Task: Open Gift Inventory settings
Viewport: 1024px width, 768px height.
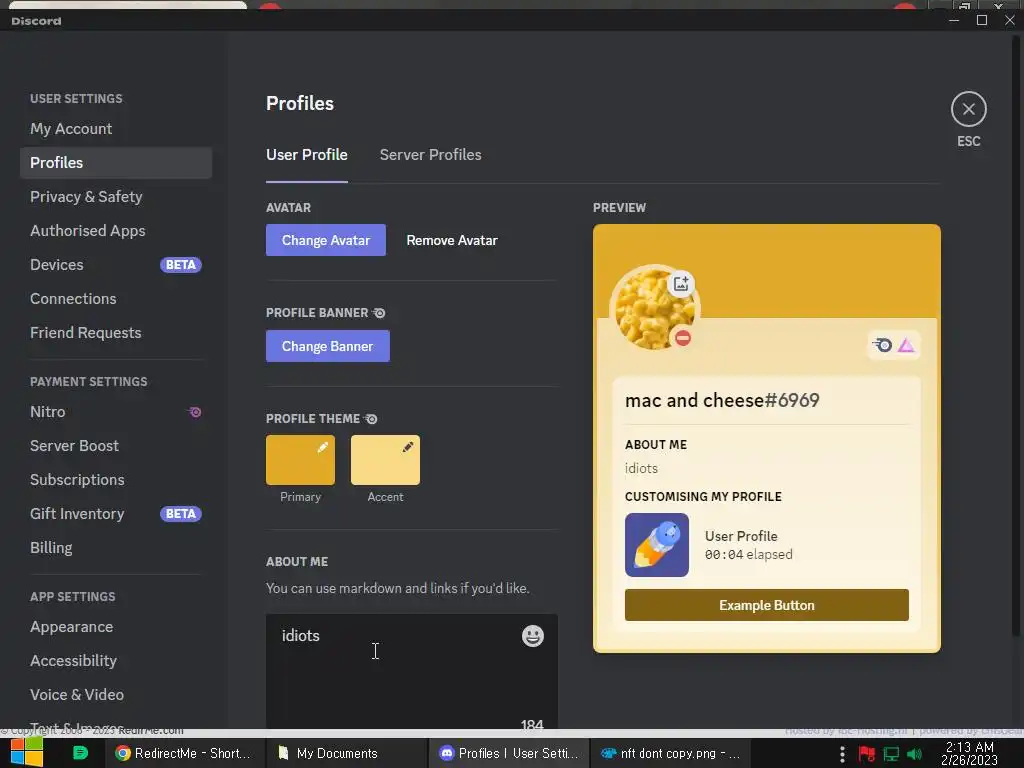Action: (x=116, y=513)
